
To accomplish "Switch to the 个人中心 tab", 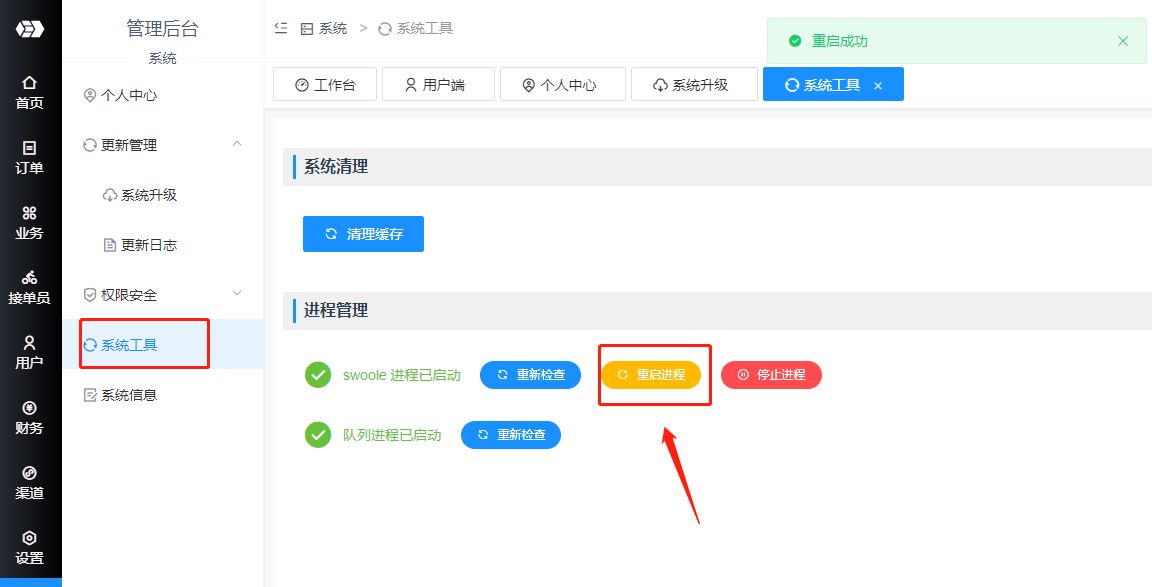I will [563, 84].
